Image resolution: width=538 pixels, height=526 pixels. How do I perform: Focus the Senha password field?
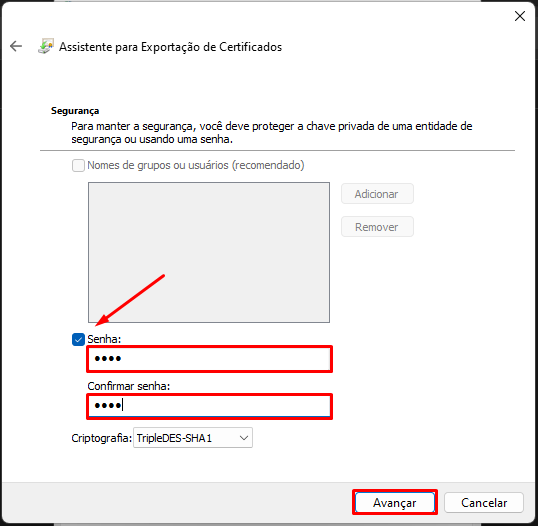click(x=209, y=359)
